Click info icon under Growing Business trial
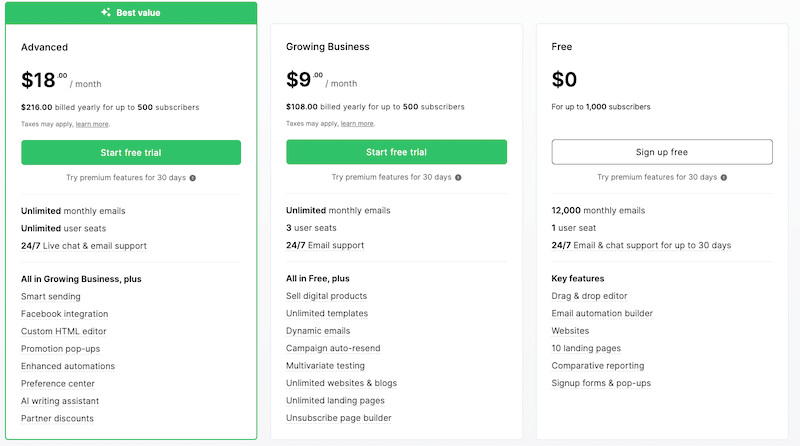 click(458, 178)
